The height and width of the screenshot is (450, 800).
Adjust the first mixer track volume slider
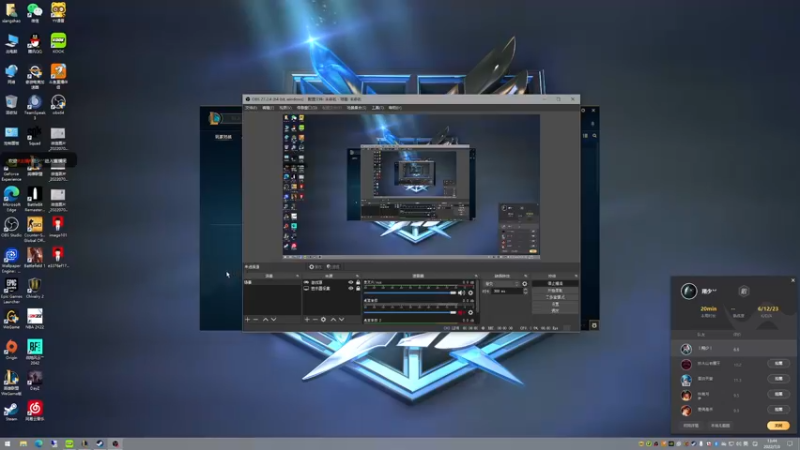click(x=410, y=293)
